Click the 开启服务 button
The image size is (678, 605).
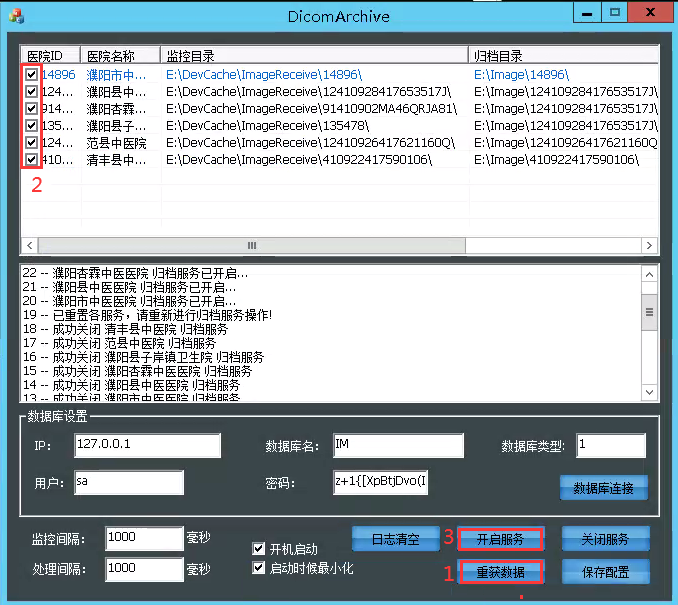pyautogui.click(x=501, y=538)
